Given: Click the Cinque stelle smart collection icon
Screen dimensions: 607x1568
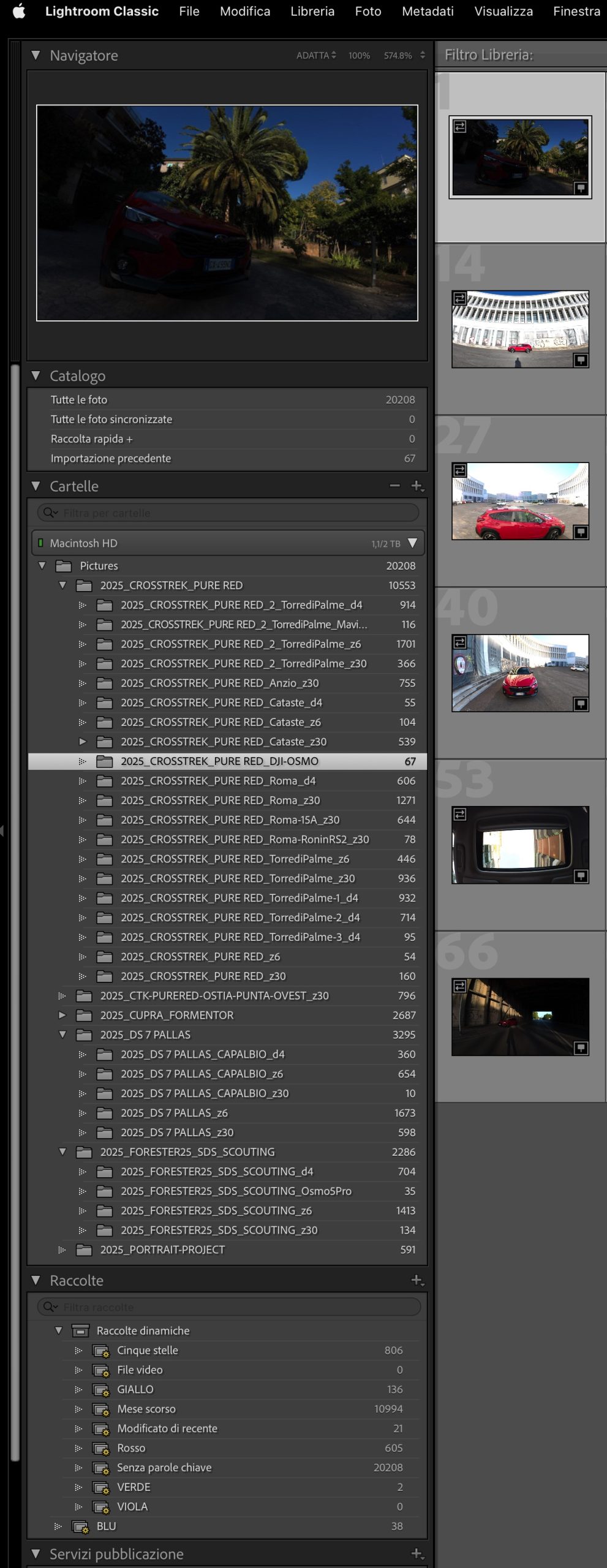Looking at the screenshot, I should [100, 1351].
